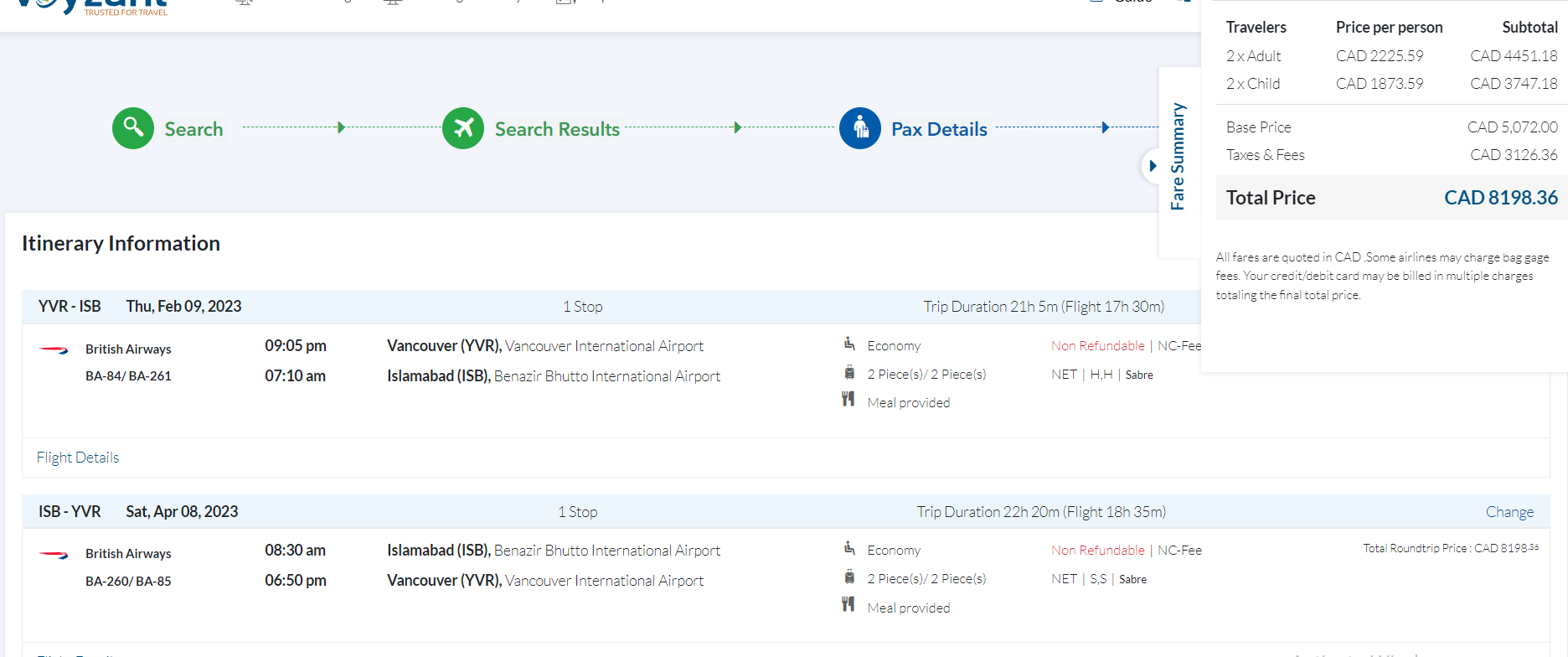Click the baggage icon on outbound flight
This screenshot has height=657, width=1568.
click(849, 373)
